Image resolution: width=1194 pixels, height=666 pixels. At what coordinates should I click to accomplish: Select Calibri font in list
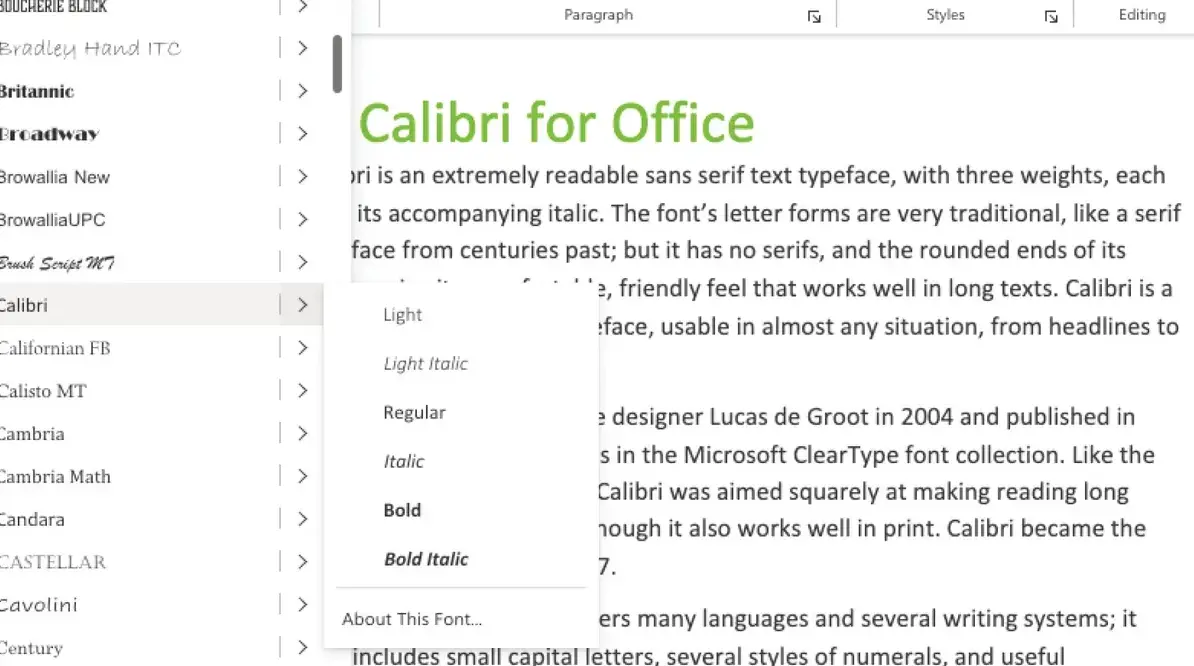(x=24, y=305)
